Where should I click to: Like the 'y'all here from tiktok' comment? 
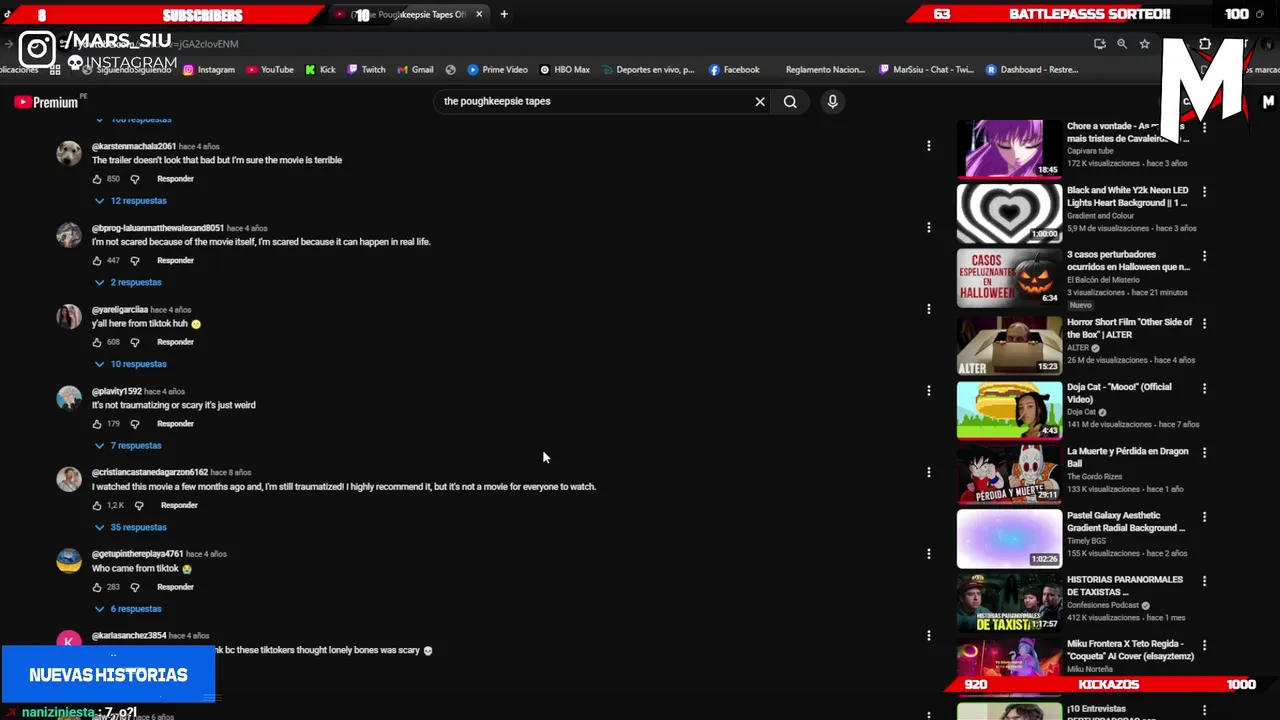pos(97,342)
